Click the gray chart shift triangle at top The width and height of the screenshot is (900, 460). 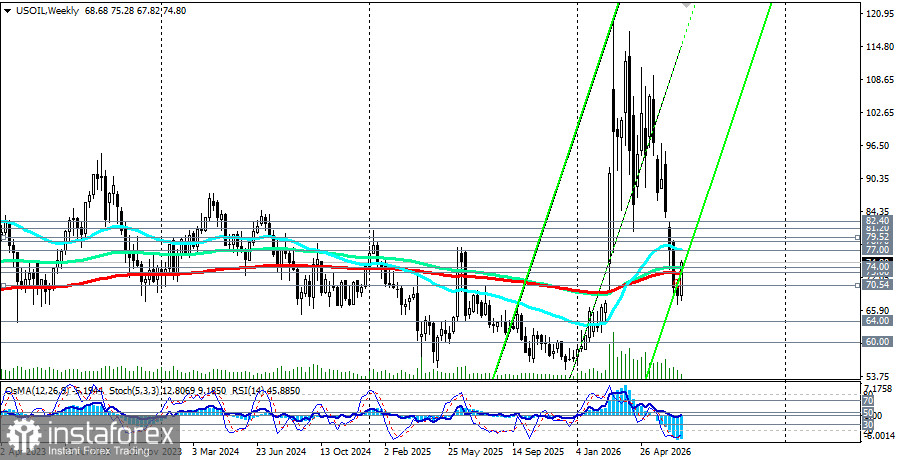pyautogui.click(x=686, y=5)
